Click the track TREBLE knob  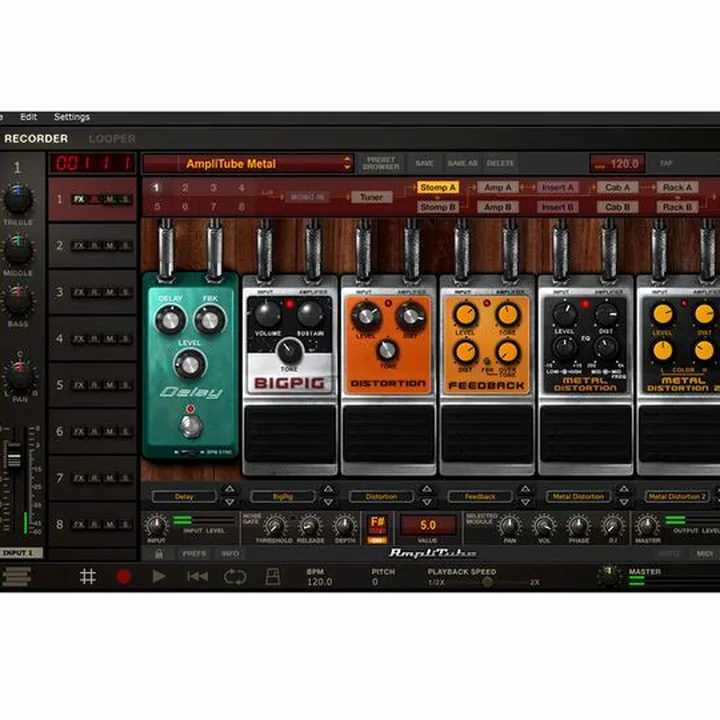coord(18,199)
